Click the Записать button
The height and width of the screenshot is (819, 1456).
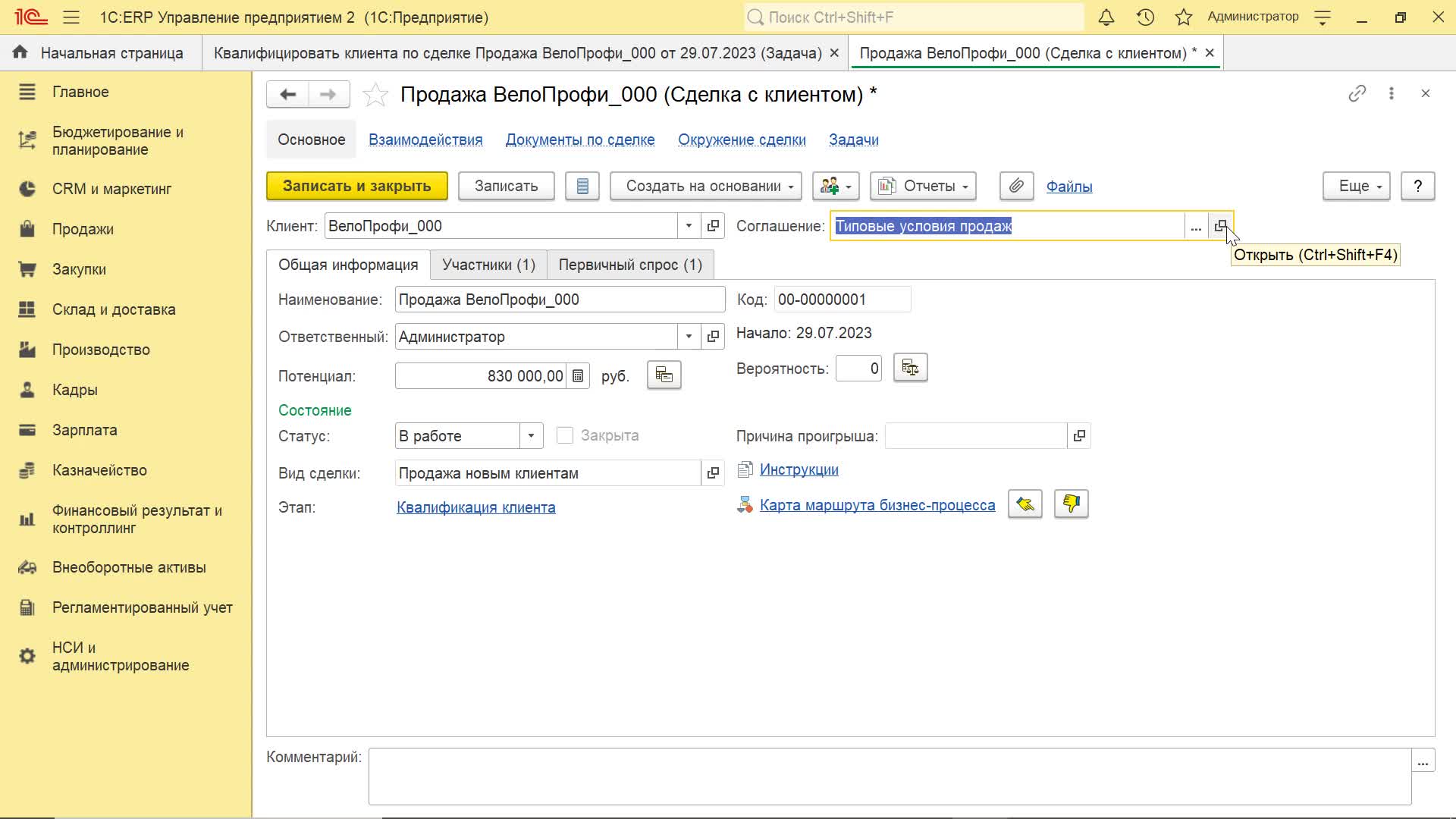tap(507, 186)
